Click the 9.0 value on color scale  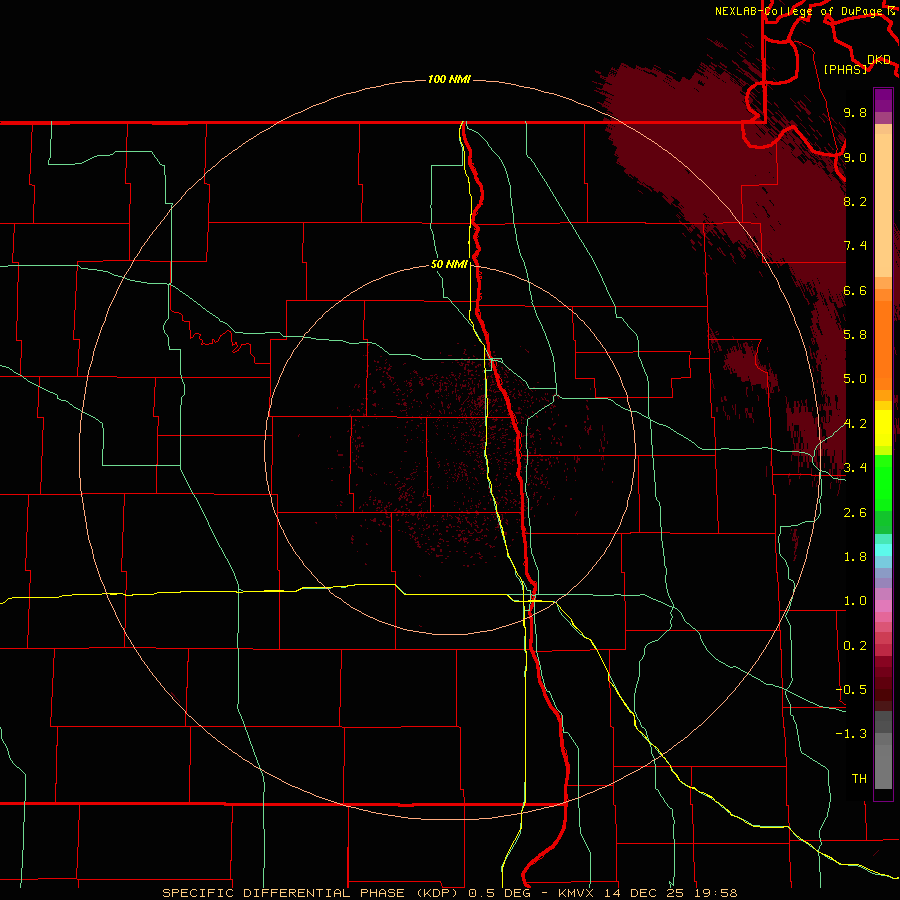pyautogui.click(x=855, y=157)
